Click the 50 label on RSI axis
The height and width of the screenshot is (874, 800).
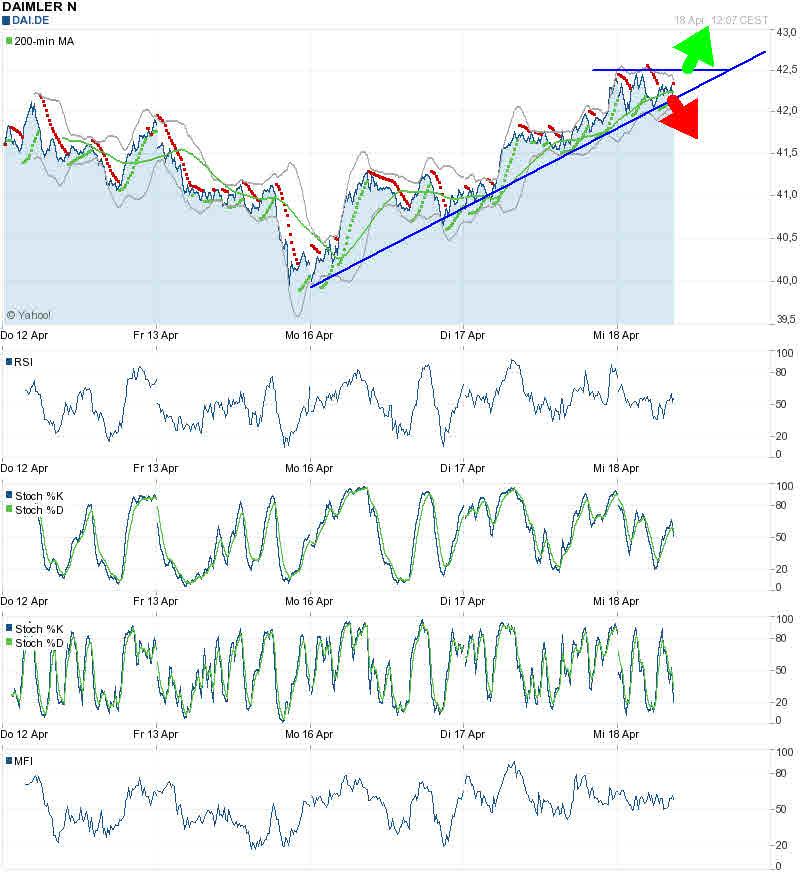pos(781,404)
